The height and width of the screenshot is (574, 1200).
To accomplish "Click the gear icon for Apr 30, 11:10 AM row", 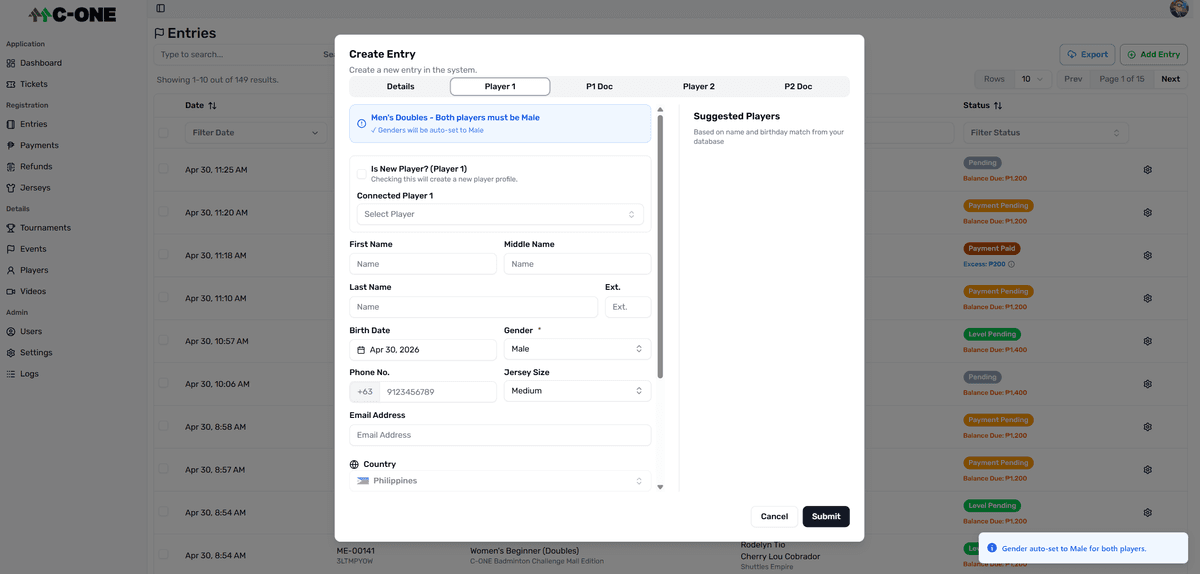I will [1148, 298].
